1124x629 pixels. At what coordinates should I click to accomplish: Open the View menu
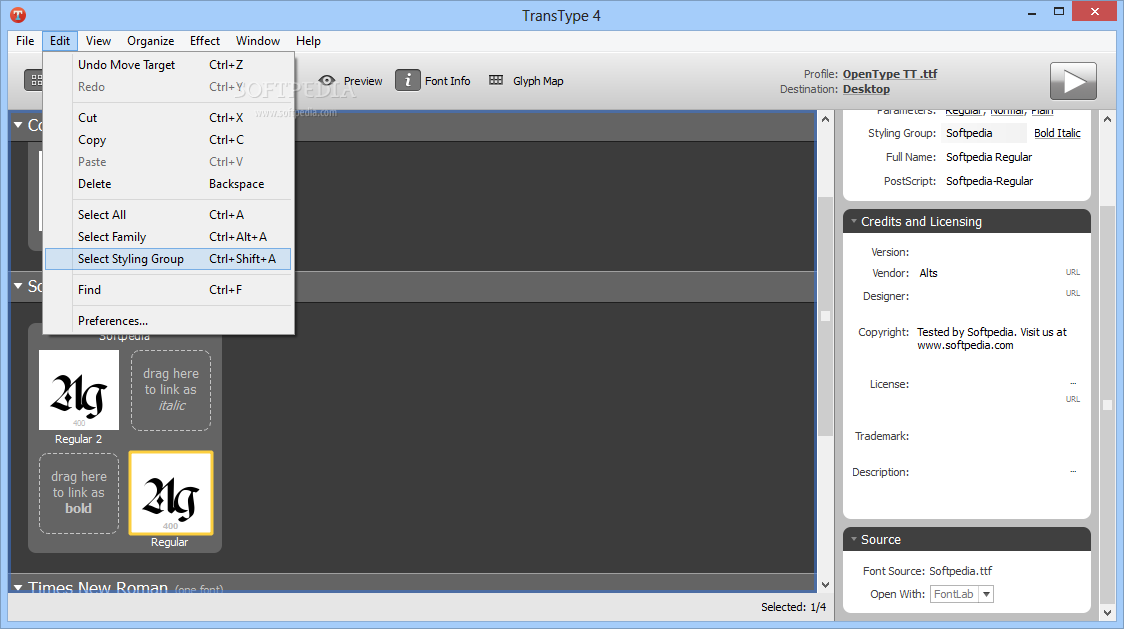[98, 41]
